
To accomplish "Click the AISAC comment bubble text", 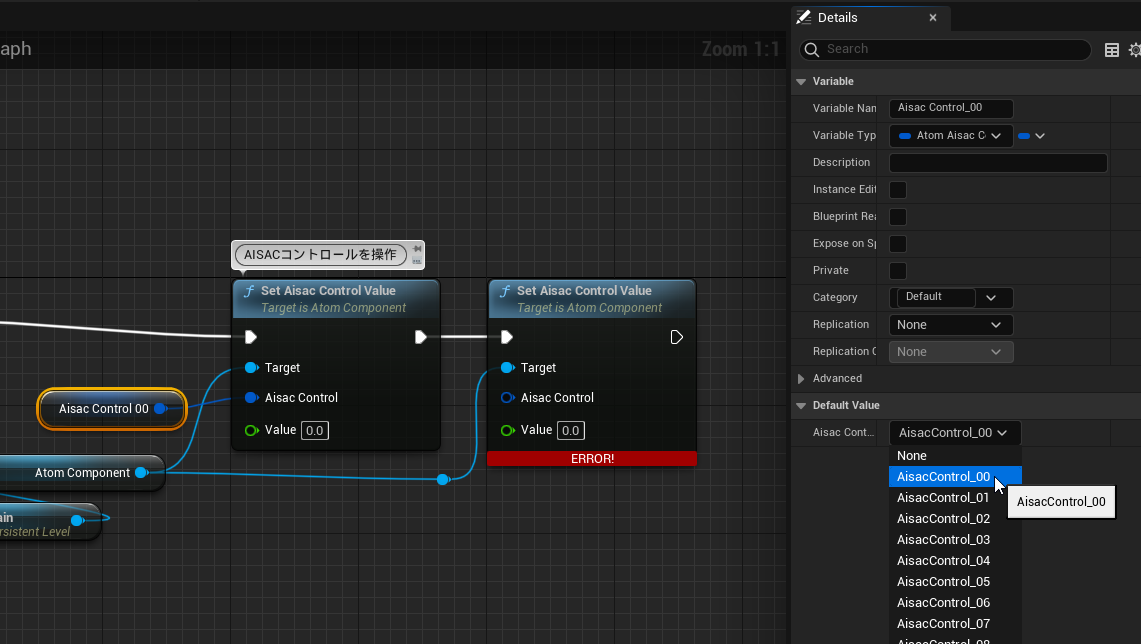I will coord(320,255).
